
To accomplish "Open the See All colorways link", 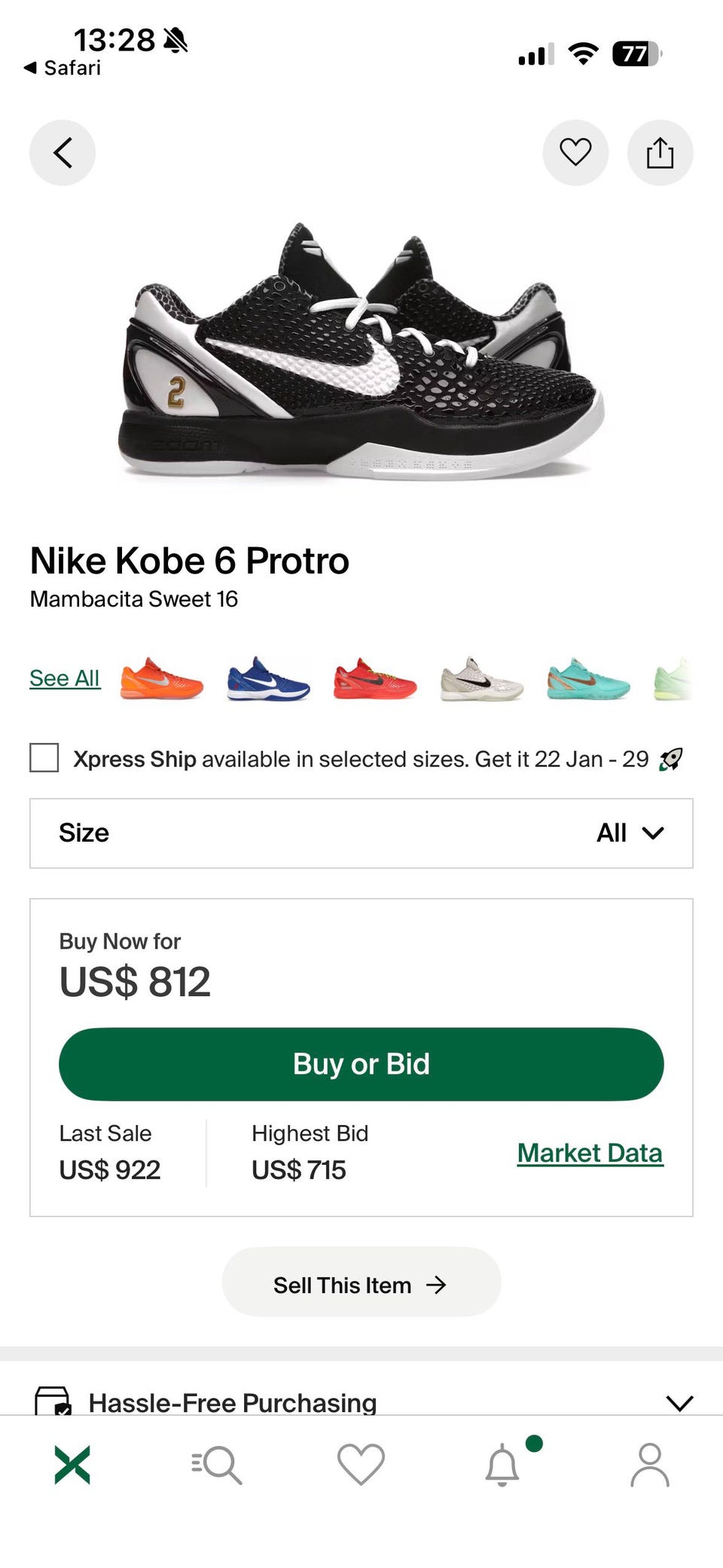I will (65, 678).
